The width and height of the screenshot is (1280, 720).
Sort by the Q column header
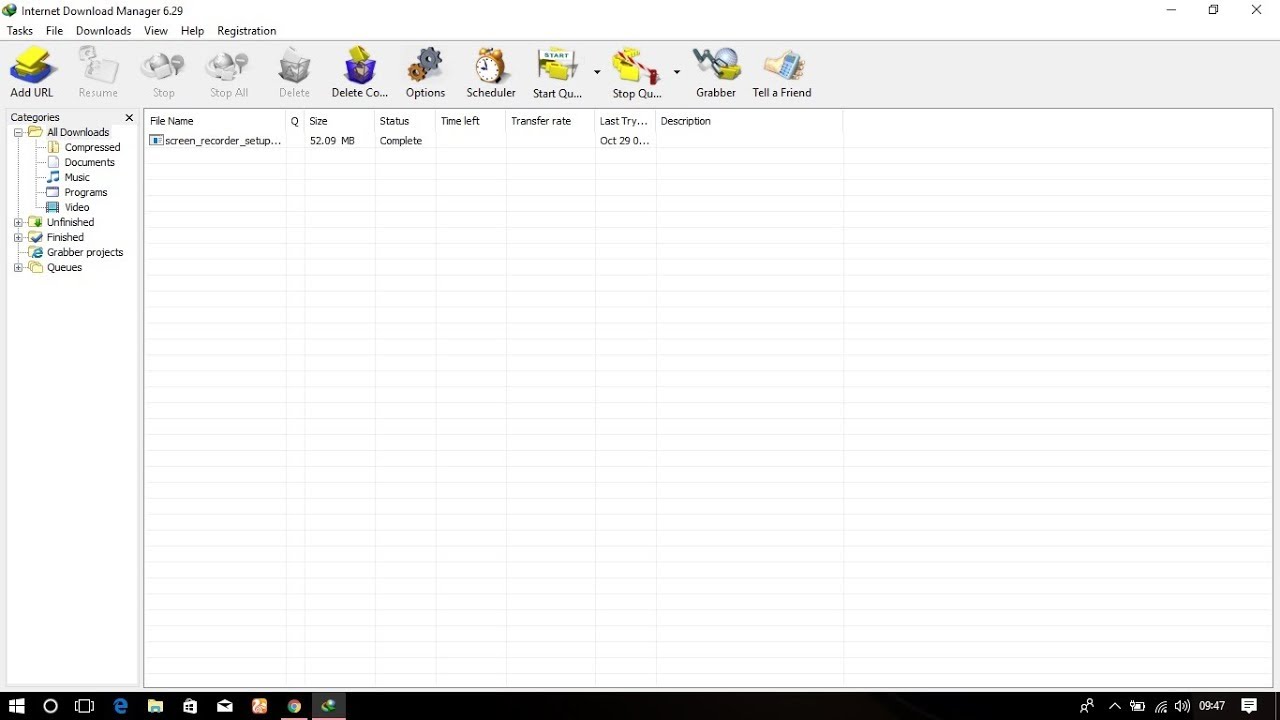[295, 121]
